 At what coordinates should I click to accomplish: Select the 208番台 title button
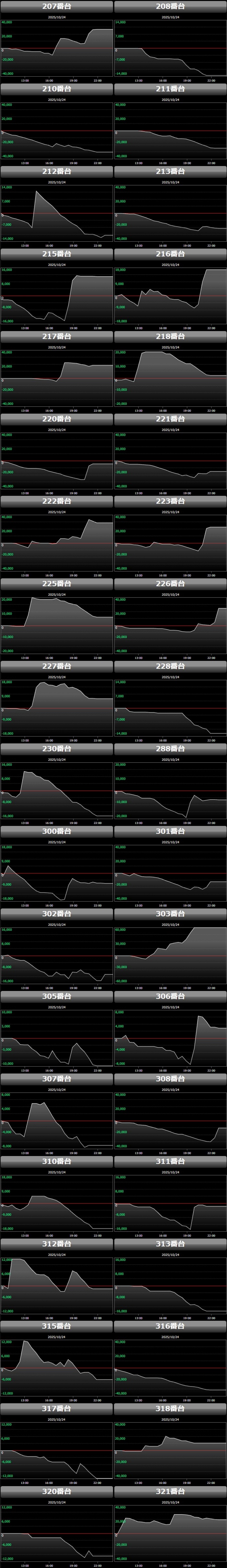tap(170, 6)
